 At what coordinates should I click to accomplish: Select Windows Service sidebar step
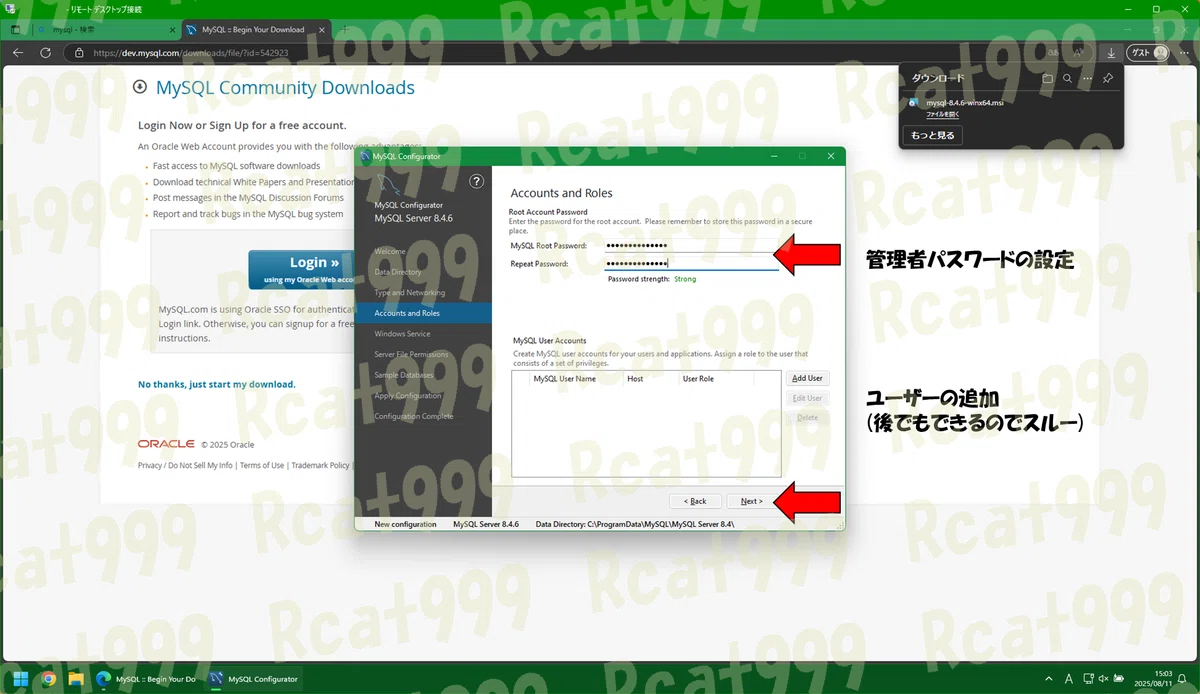pyautogui.click(x=402, y=334)
